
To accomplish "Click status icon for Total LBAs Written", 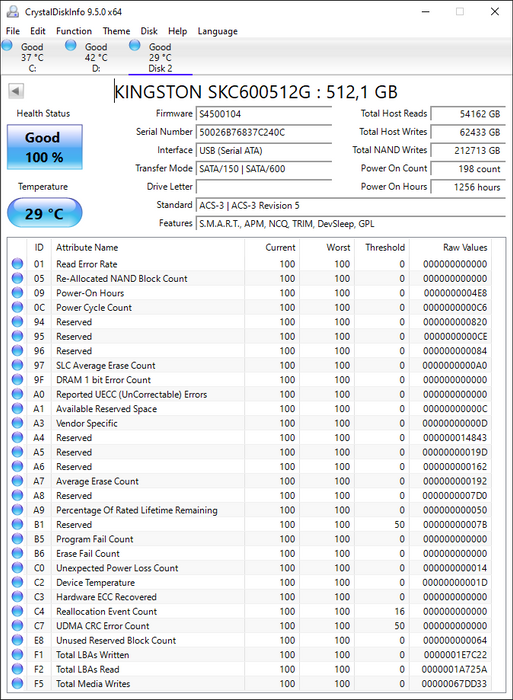I will click(x=17, y=654).
